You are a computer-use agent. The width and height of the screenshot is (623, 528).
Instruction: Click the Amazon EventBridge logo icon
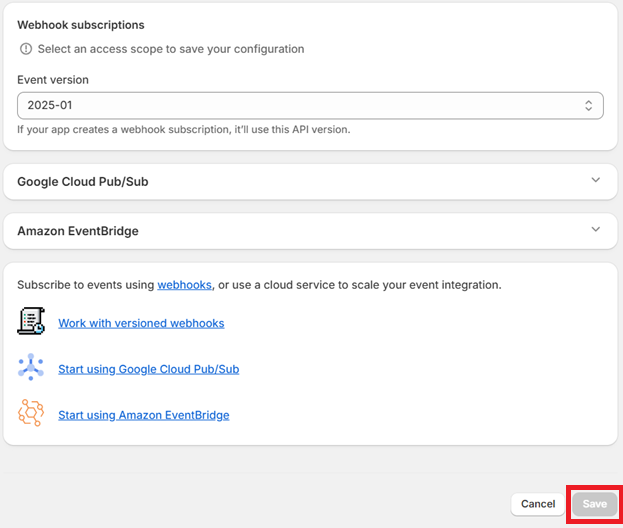point(31,414)
